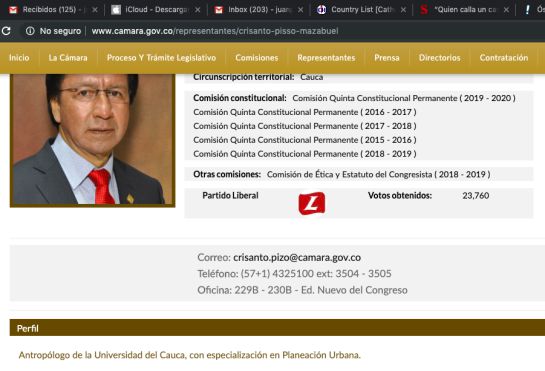Click Comisión Quinta Constitucional Permanente (2019 - 2020)
Screen dimensions: 545x371
point(404,98)
